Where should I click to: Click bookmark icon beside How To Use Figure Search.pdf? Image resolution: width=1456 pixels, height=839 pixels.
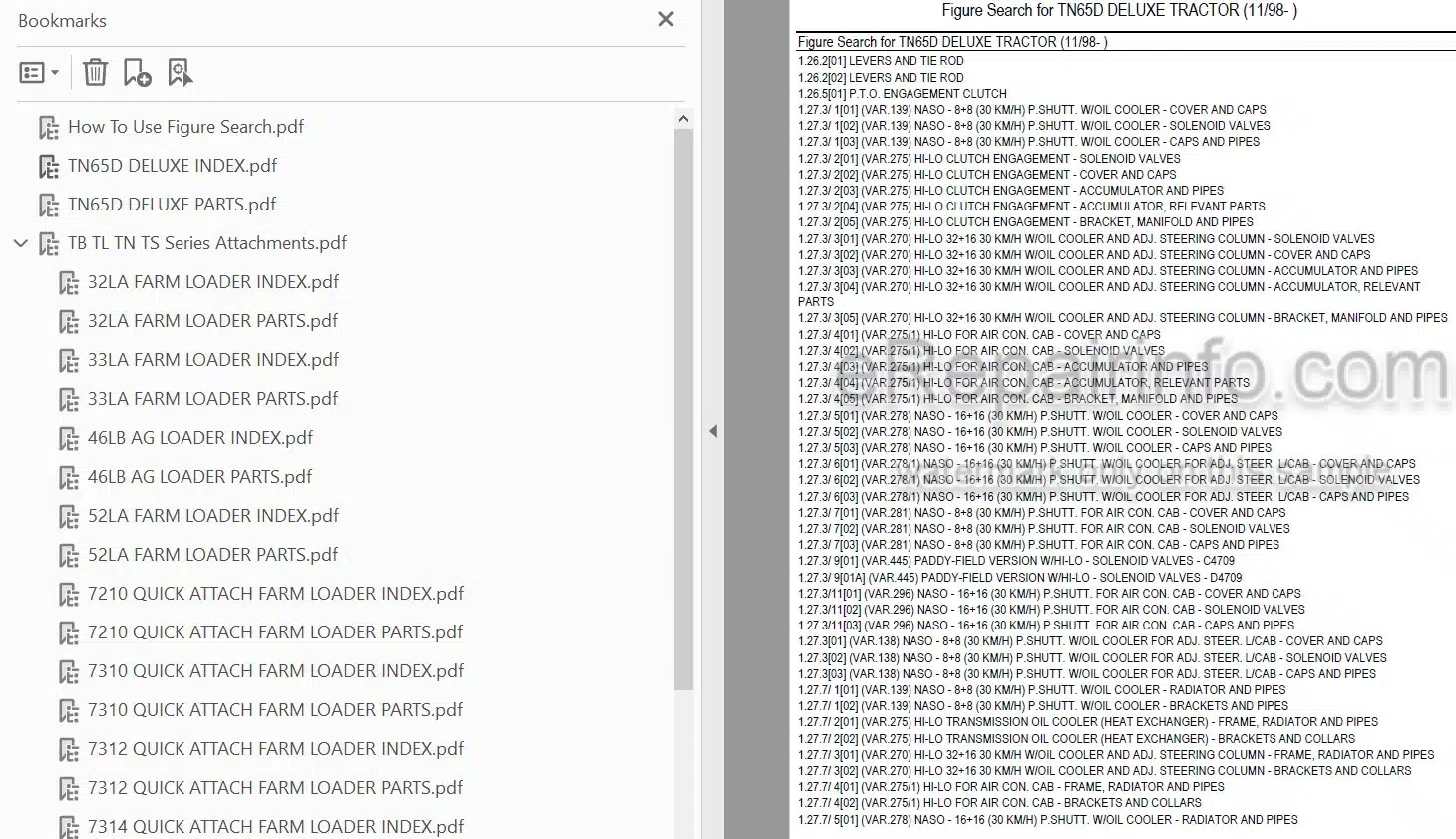click(x=49, y=128)
